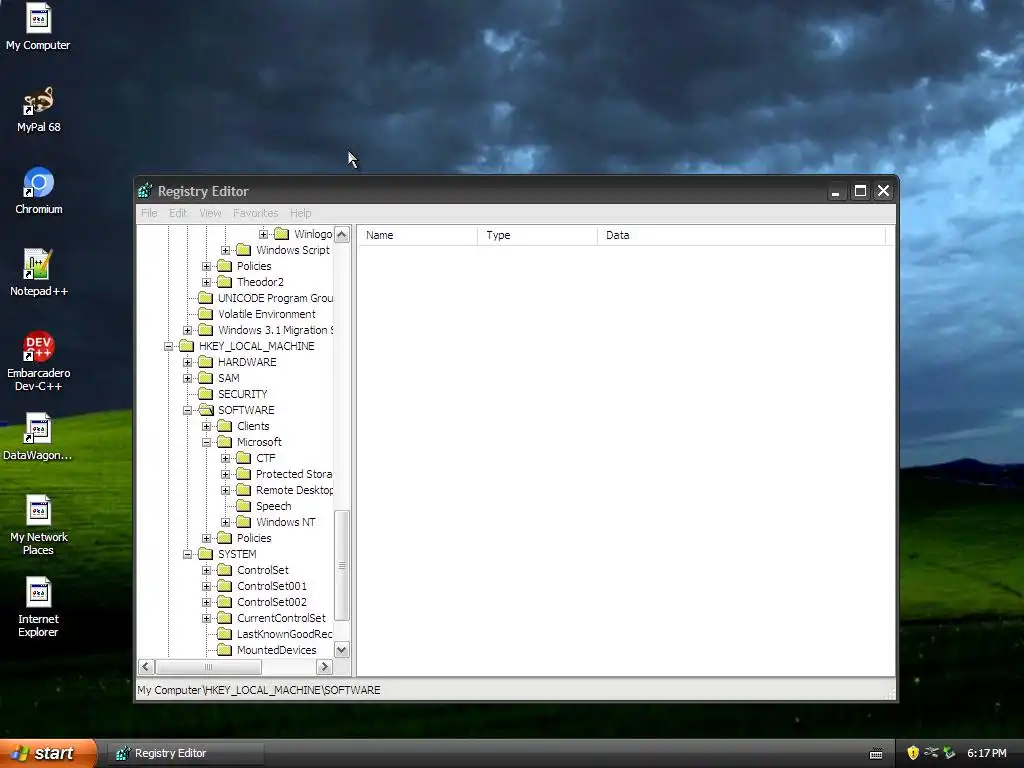Click the SAM key folder icon

(206, 378)
